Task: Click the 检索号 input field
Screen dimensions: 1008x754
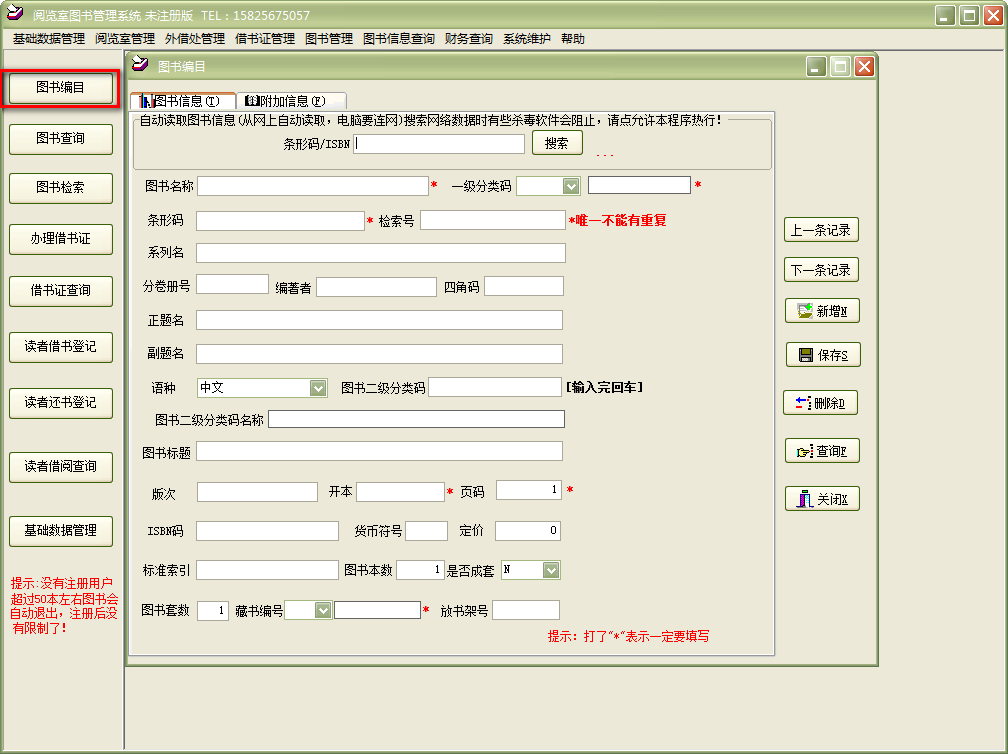Action: [492, 220]
